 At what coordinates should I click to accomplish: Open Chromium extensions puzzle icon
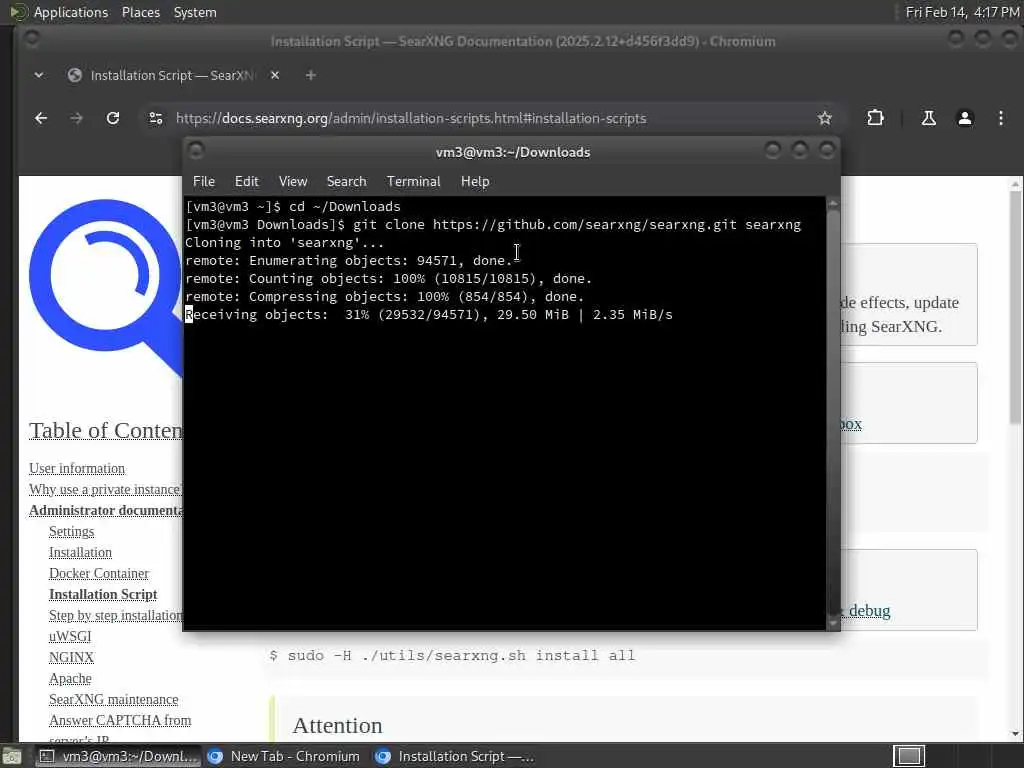point(875,118)
